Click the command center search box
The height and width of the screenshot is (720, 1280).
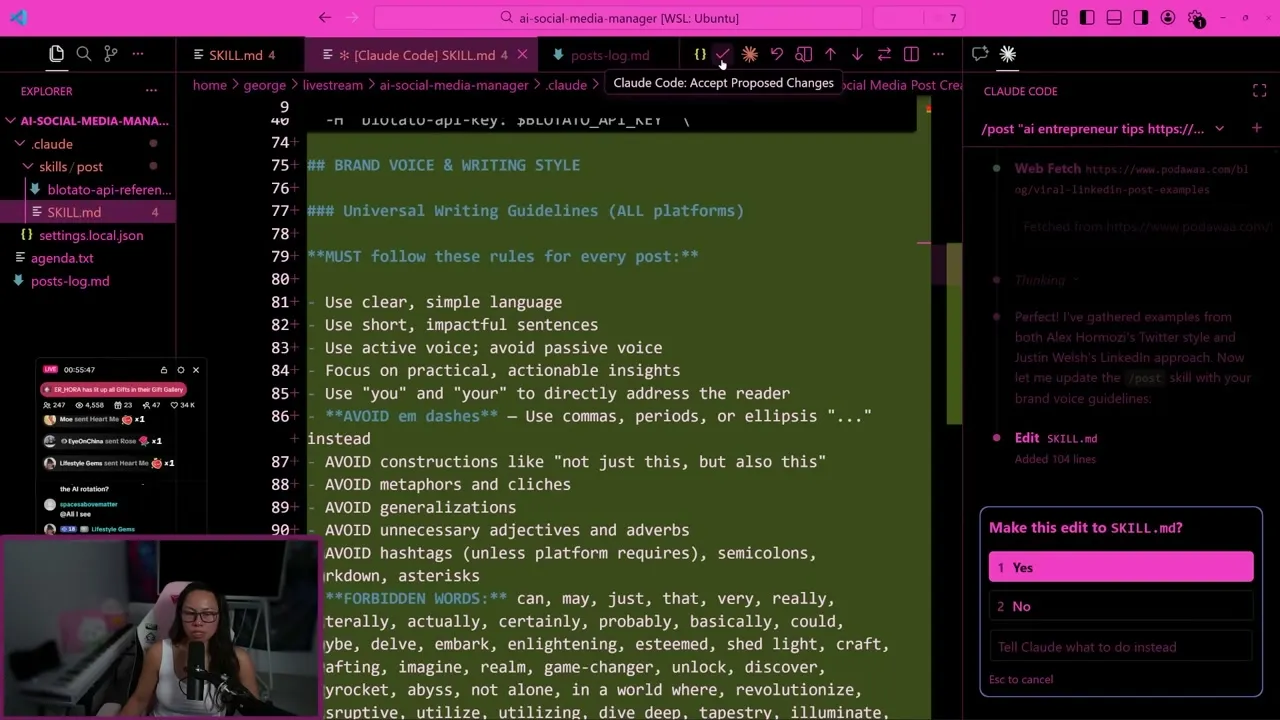click(x=618, y=18)
